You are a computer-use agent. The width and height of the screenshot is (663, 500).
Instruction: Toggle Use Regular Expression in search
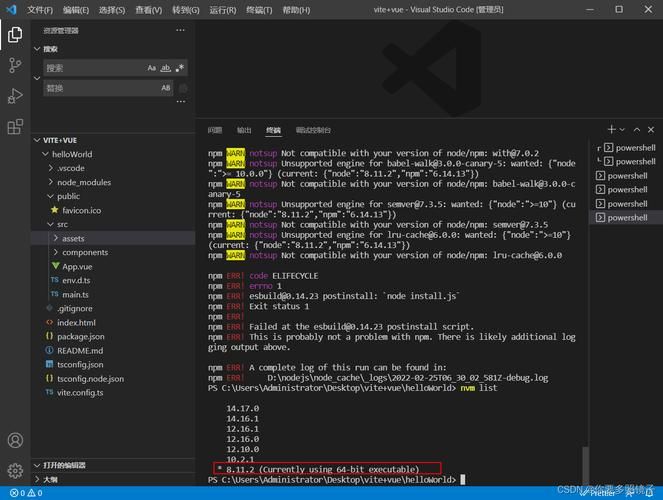click(x=180, y=68)
